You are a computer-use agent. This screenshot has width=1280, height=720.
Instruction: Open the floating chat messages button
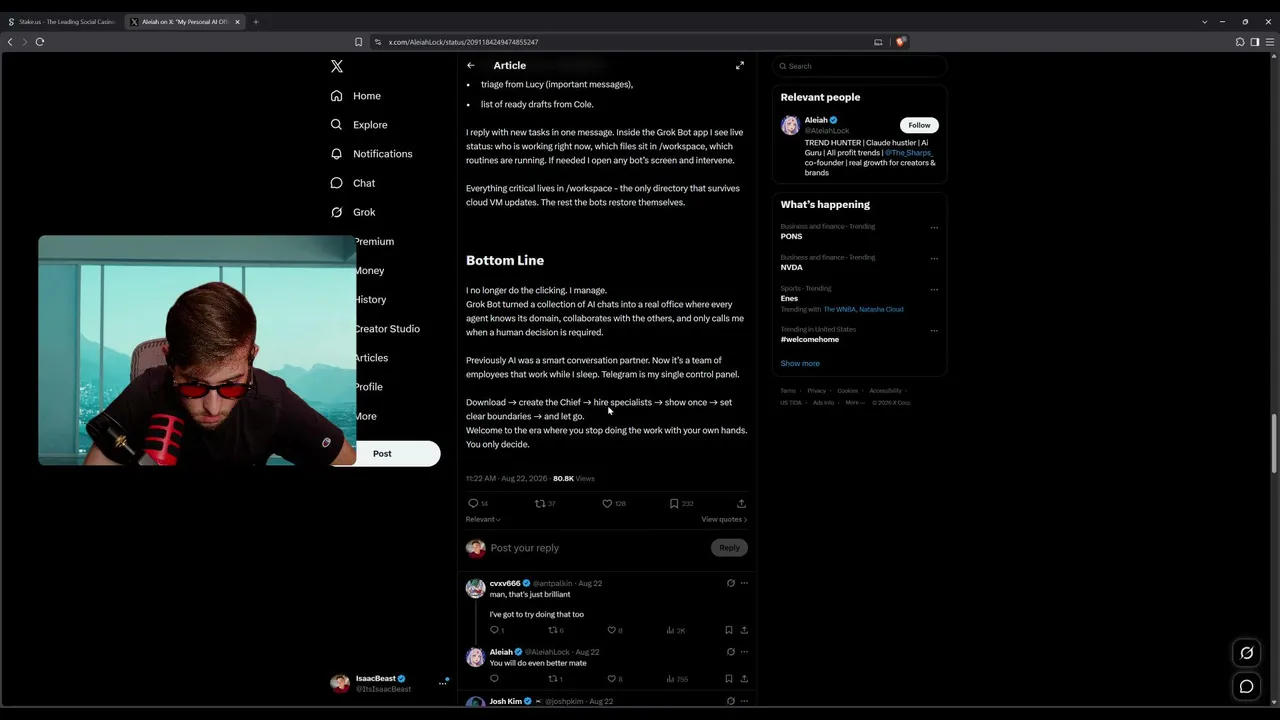1246,687
